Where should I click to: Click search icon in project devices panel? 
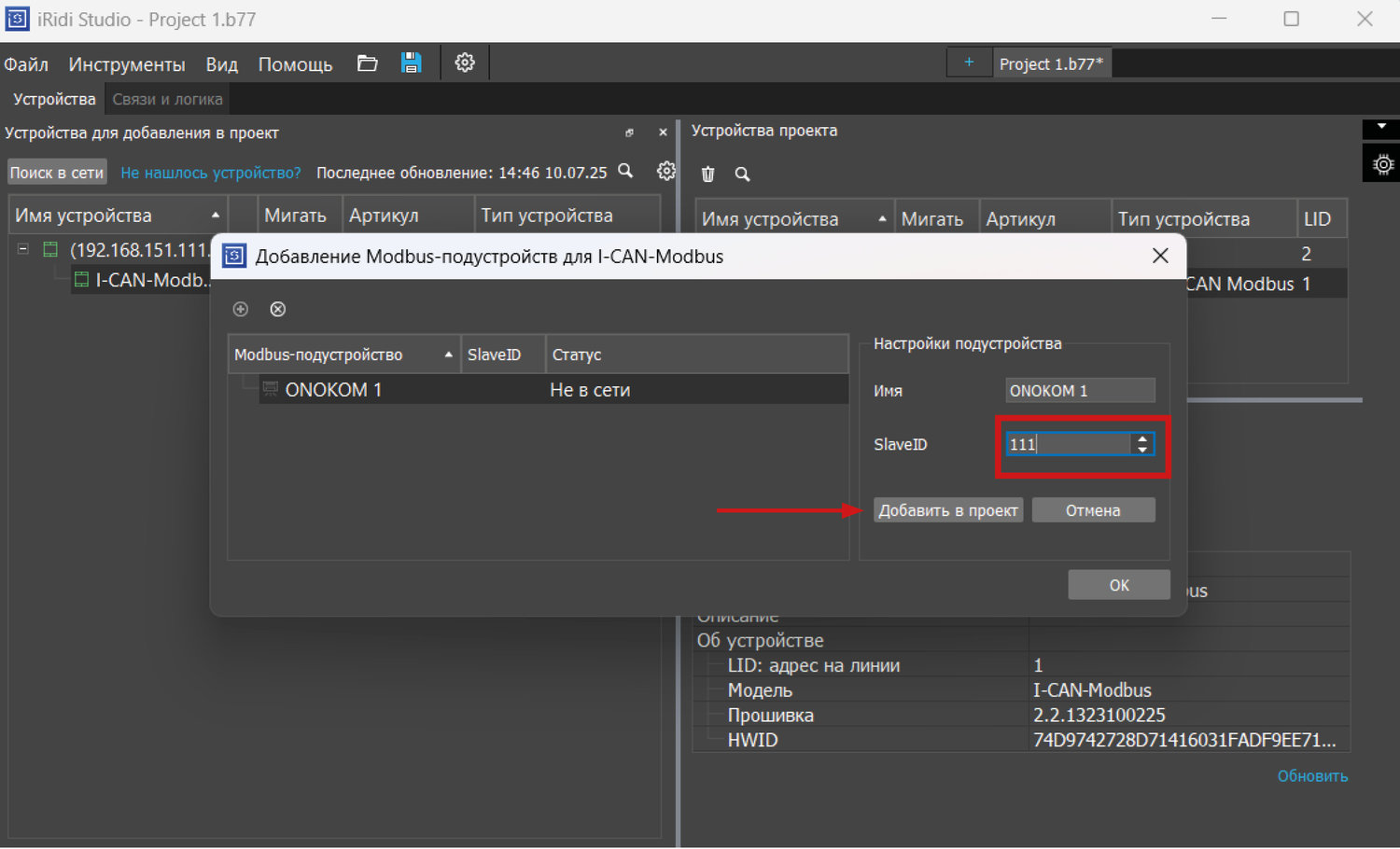point(742,174)
